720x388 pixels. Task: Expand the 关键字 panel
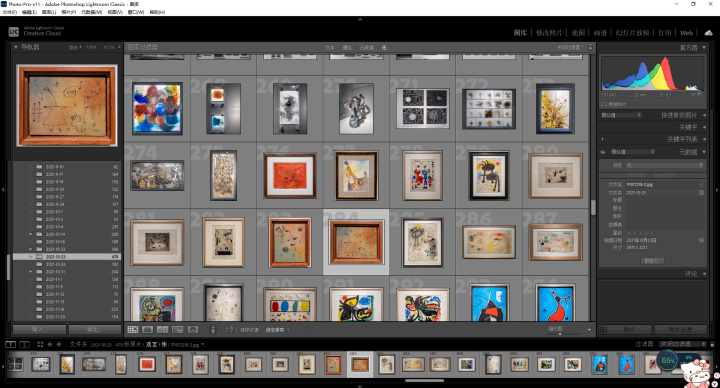(704, 127)
